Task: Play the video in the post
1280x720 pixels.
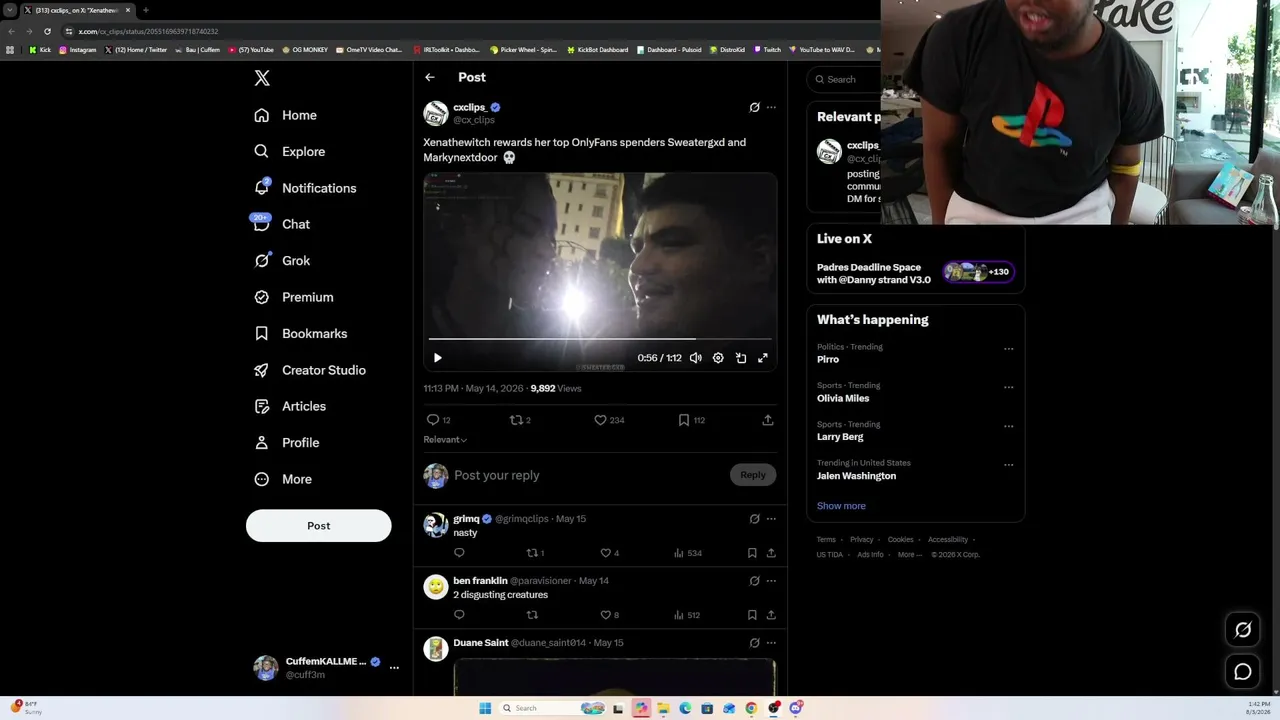Action: click(437, 358)
